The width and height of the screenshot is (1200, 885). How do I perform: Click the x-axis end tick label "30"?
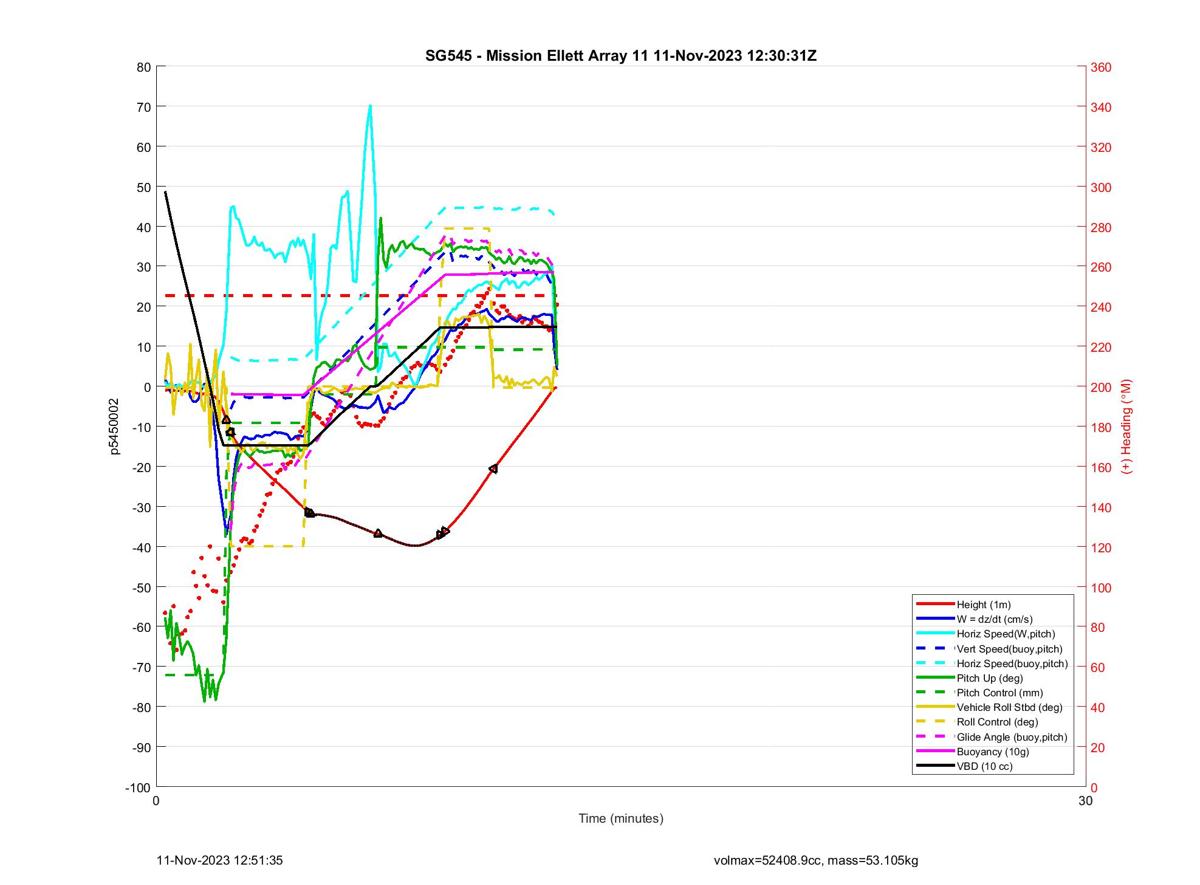tap(1085, 801)
